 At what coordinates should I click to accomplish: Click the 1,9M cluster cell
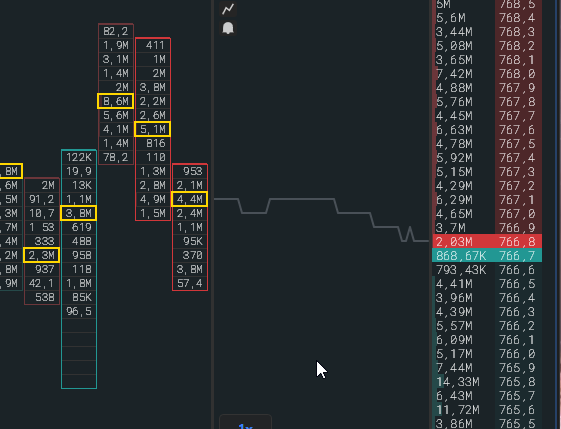click(x=116, y=45)
